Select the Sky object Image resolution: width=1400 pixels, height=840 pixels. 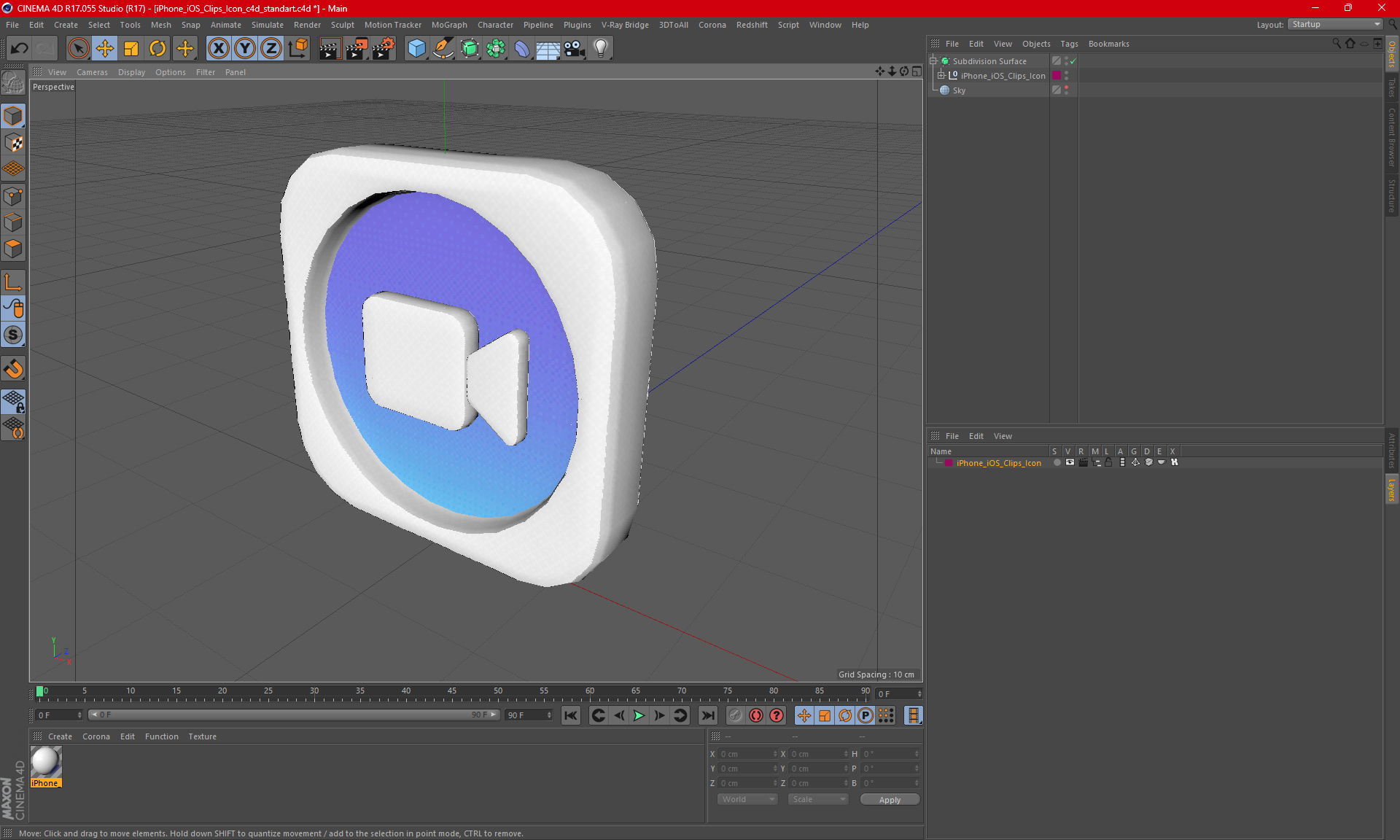(959, 90)
